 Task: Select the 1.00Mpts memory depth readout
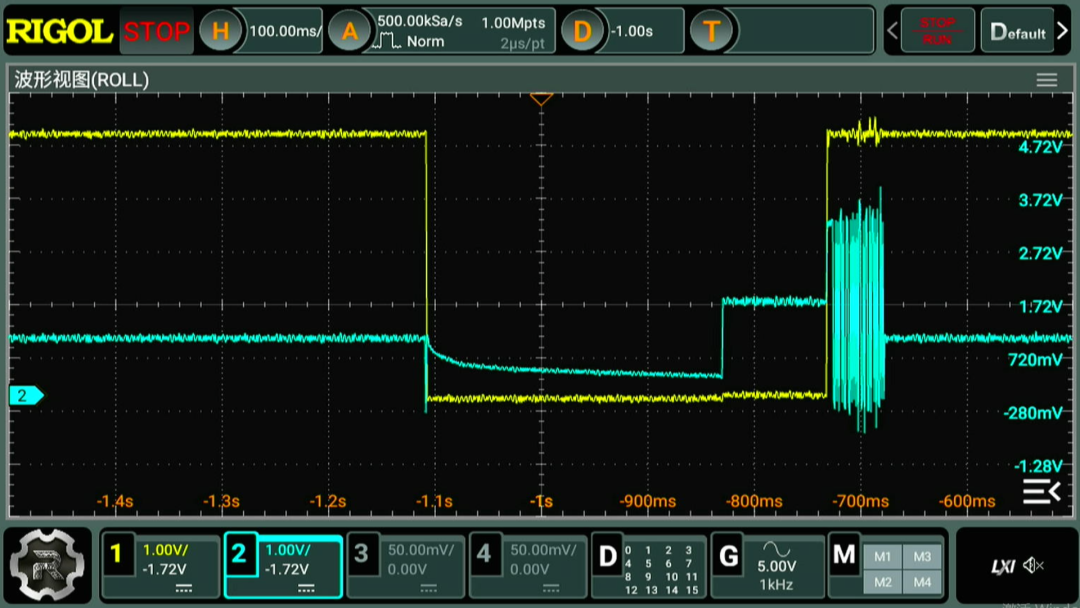click(513, 23)
